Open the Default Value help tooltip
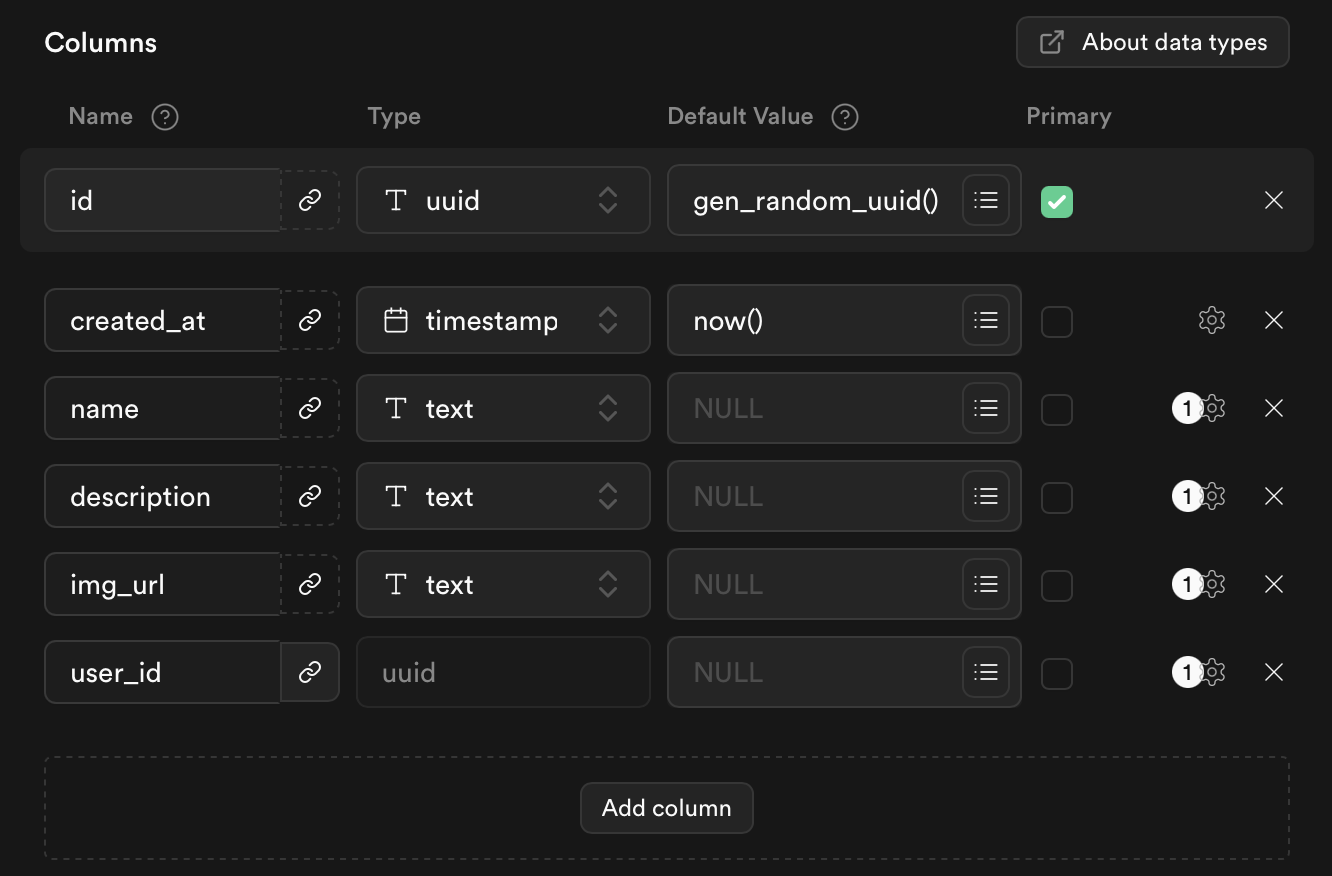Viewport: 1332px width, 876px height. (x=844, y=117)
